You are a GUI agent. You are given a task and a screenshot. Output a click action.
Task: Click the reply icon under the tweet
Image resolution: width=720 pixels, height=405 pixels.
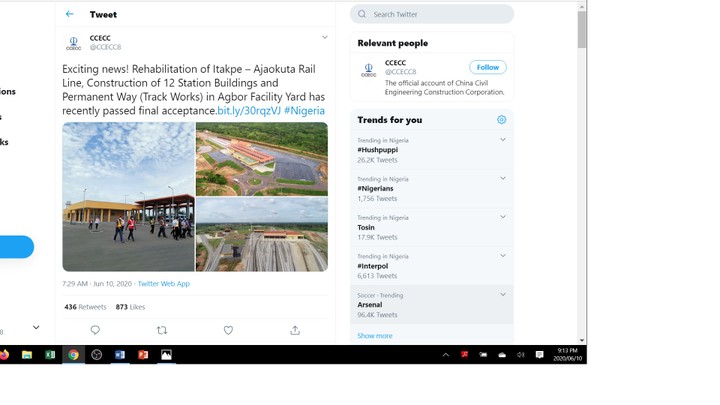pos(95,330)
